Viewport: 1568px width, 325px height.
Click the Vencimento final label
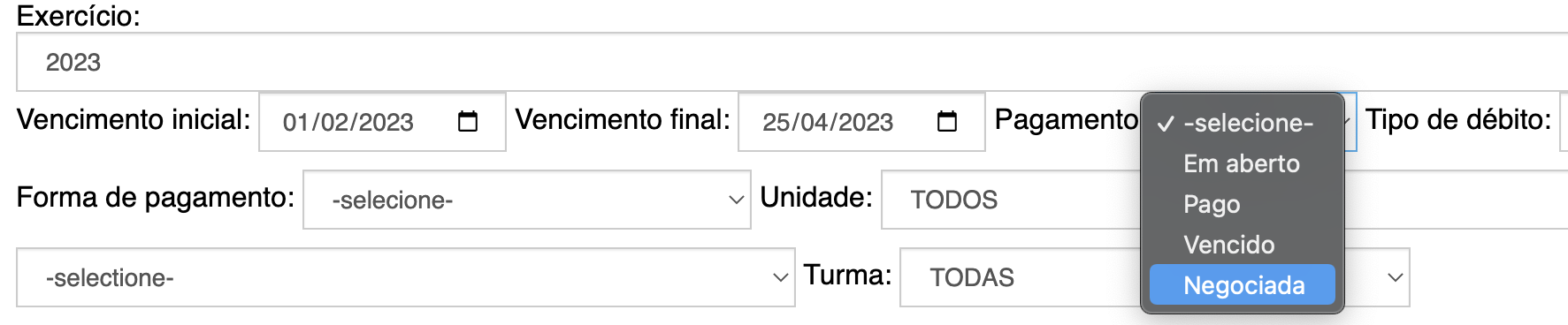[x=623, y=119]
